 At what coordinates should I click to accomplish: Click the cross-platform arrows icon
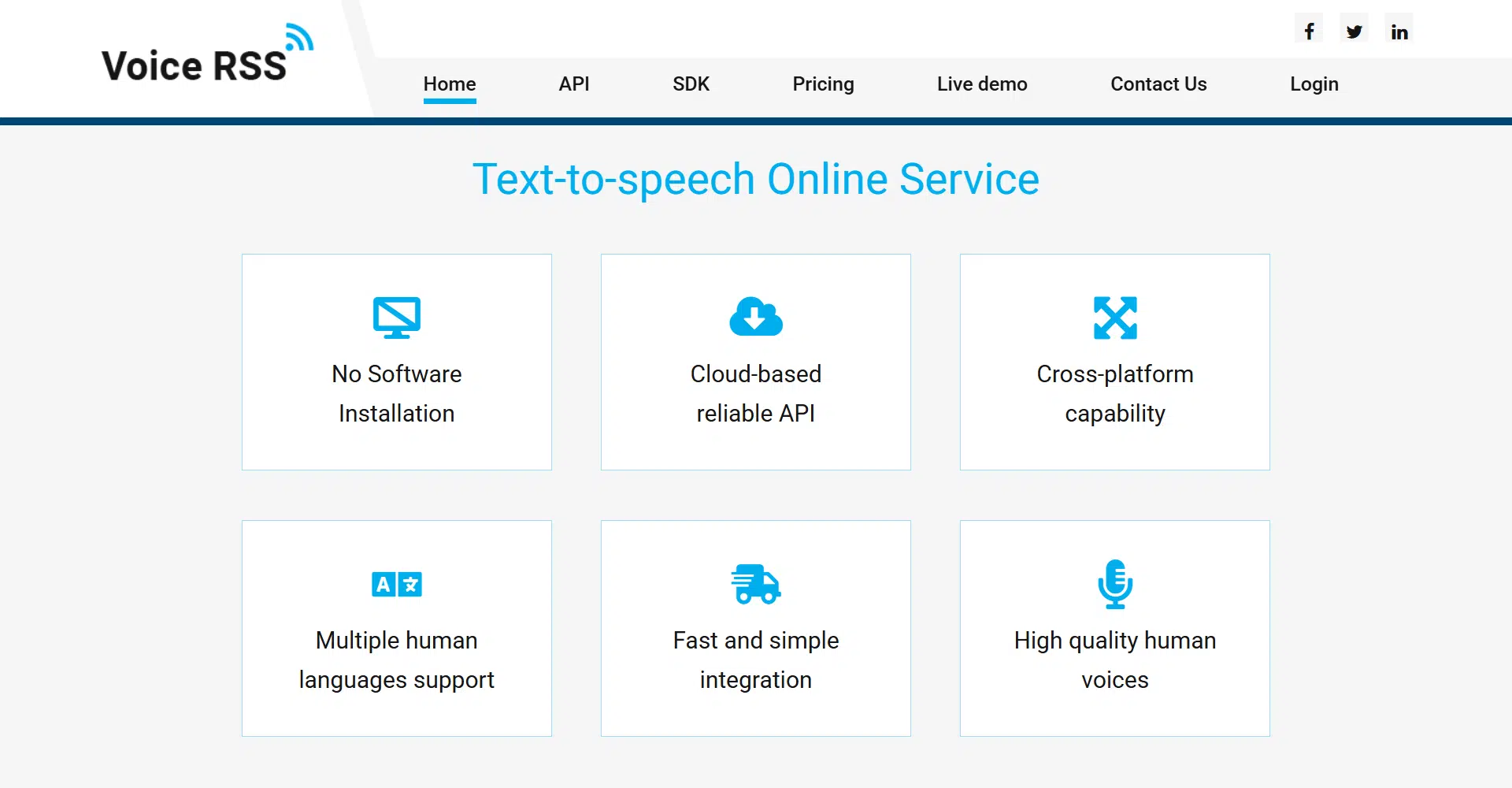pyautogui.click(x=1115, y=318)
